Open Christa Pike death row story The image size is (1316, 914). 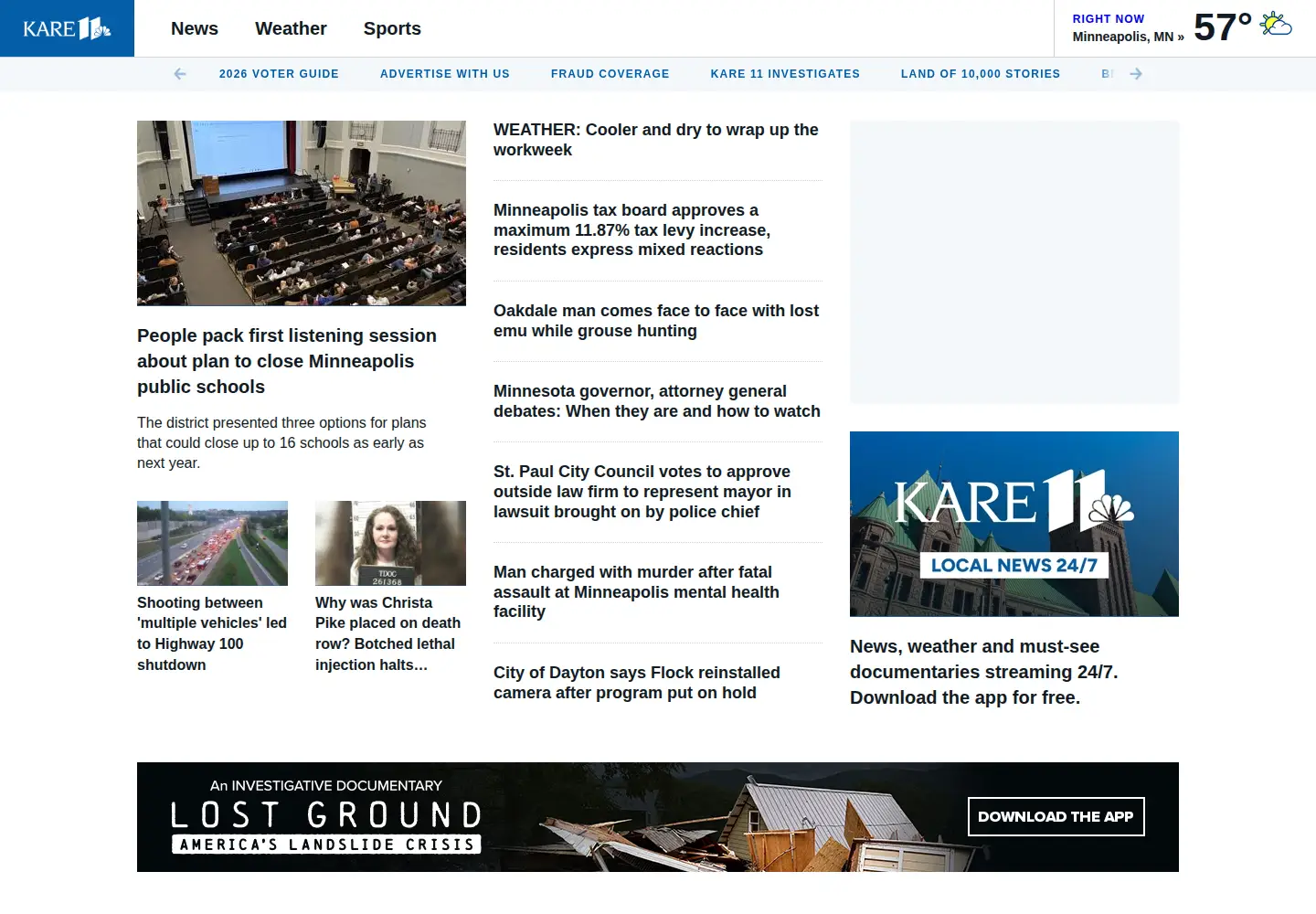[388, 633]
